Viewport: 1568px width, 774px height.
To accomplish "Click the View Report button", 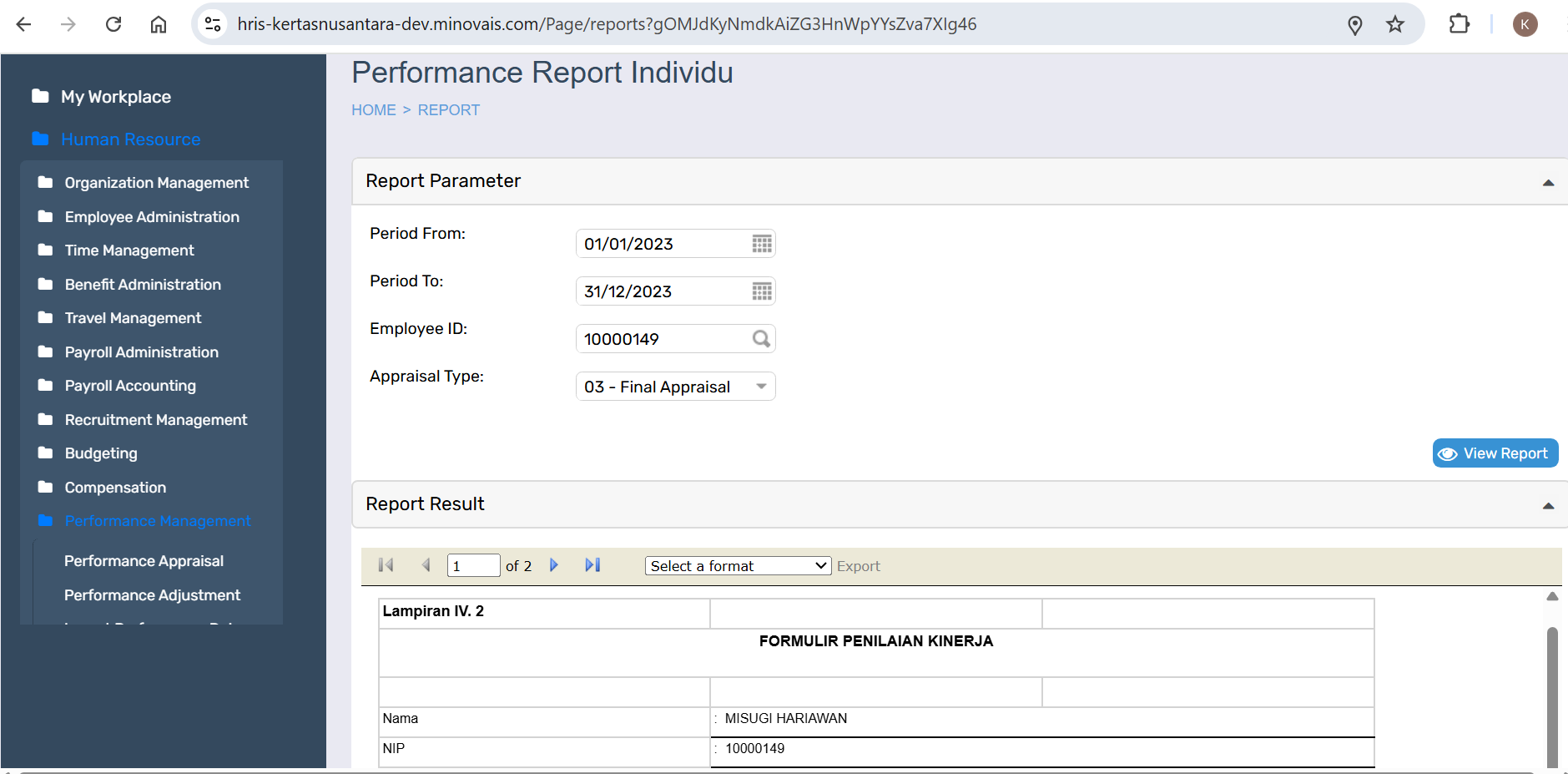I will tap(1495, 453).
